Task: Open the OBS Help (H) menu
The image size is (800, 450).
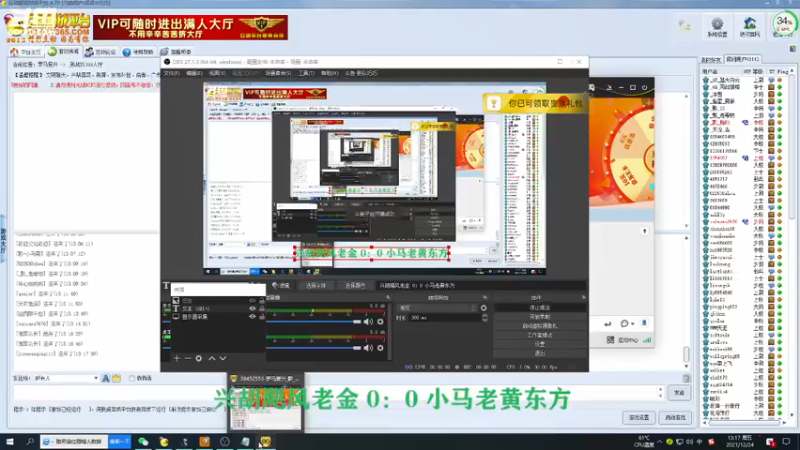Action: (x=330, y=73)
